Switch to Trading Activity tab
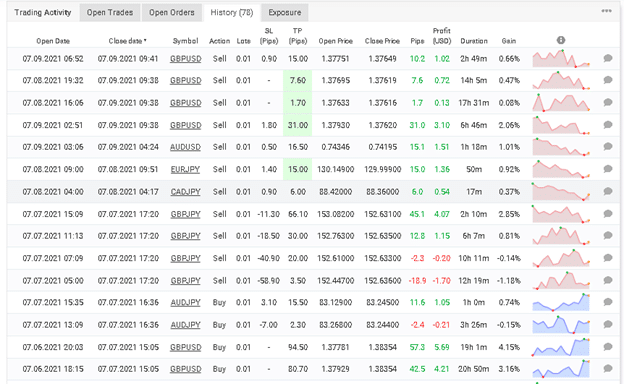 (43, 12)
